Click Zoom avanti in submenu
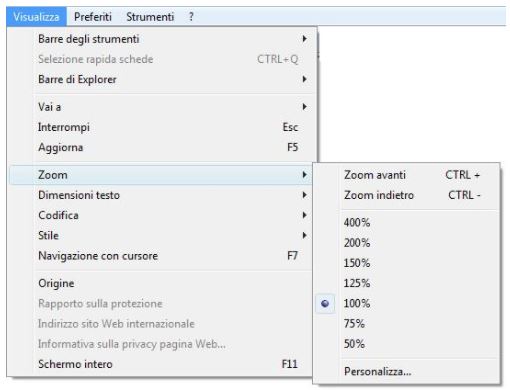Screen dimensions: 510x390 (407, 175)
